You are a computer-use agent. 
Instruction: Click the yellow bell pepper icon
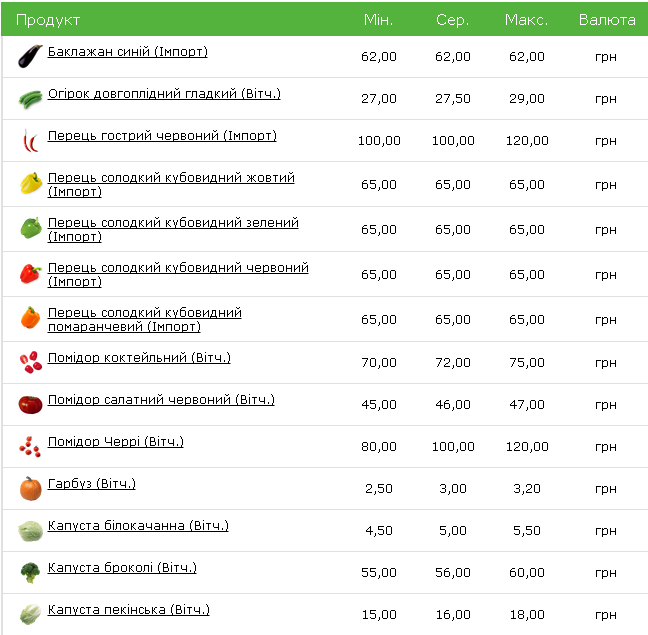[x=31, y=183]
